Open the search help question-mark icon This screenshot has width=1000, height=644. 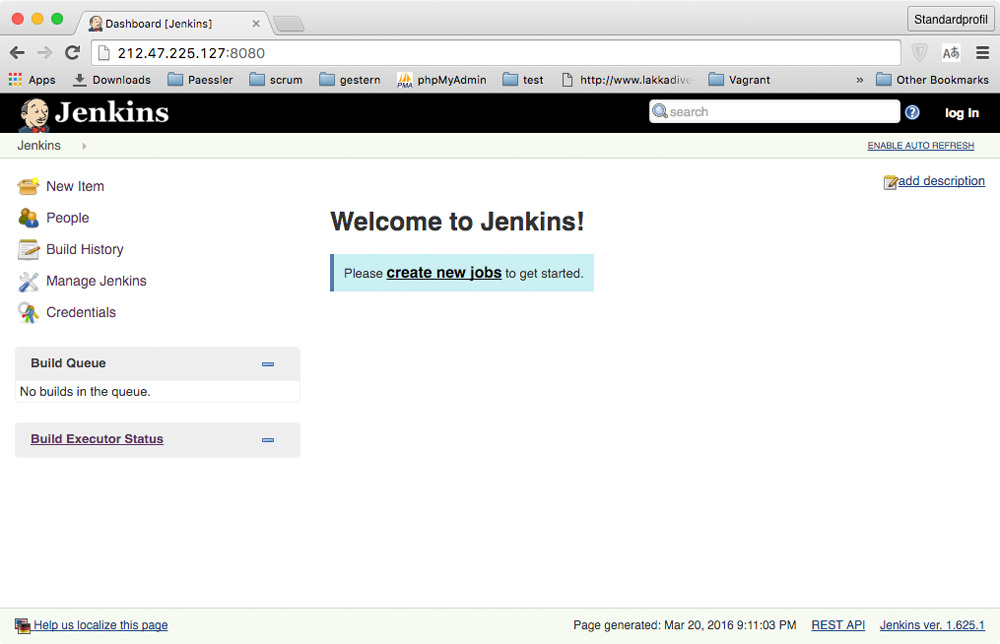tap(912, 113)
